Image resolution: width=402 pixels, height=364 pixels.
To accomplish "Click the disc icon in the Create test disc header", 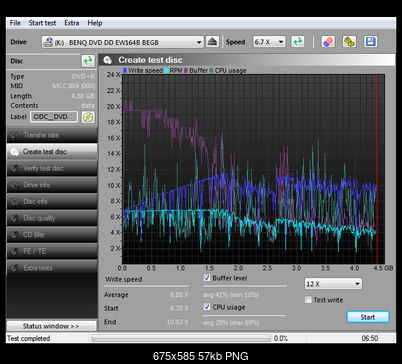I will point(107,60).
